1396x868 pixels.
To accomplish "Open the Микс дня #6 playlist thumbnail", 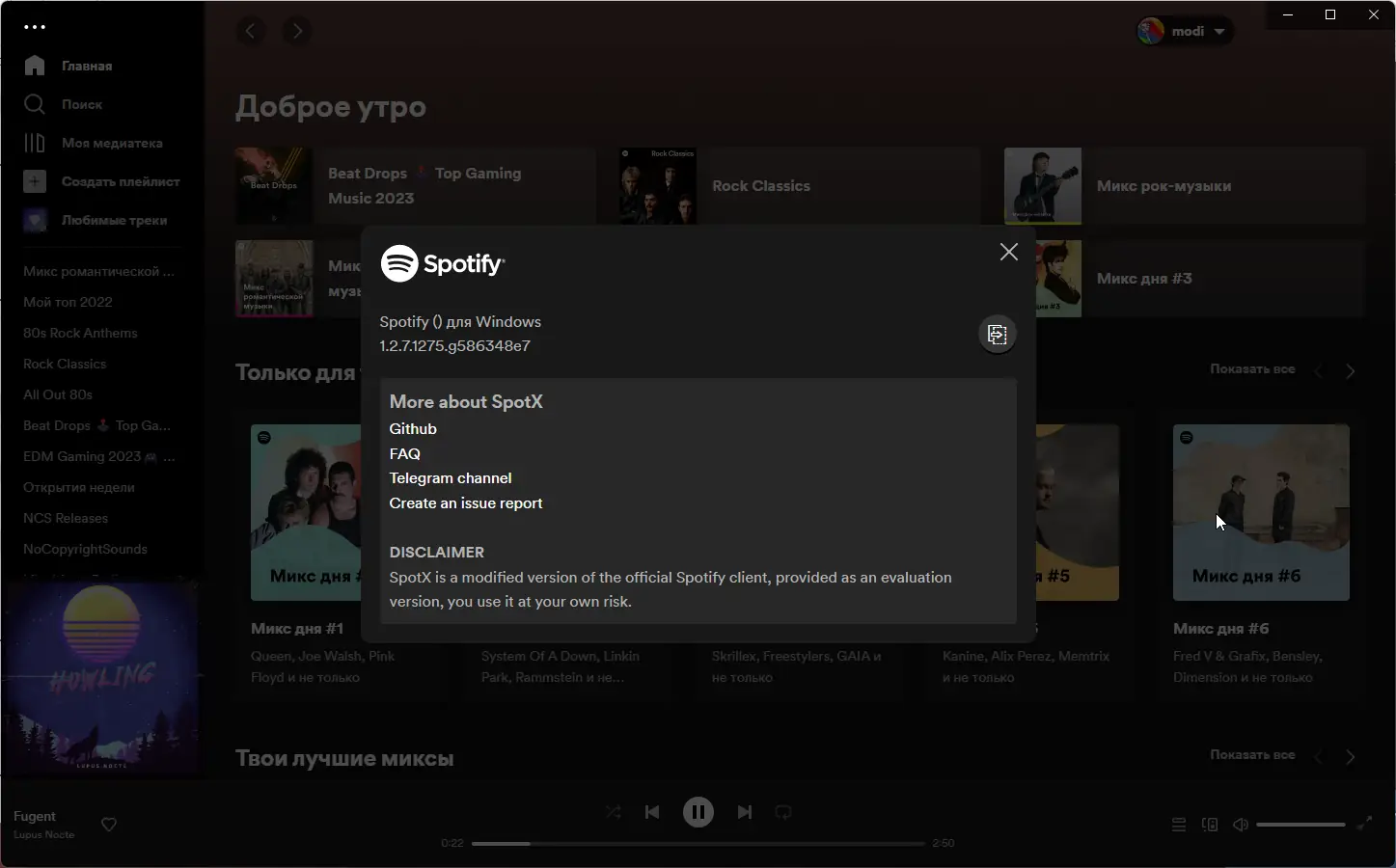I will click(1261, 512).
